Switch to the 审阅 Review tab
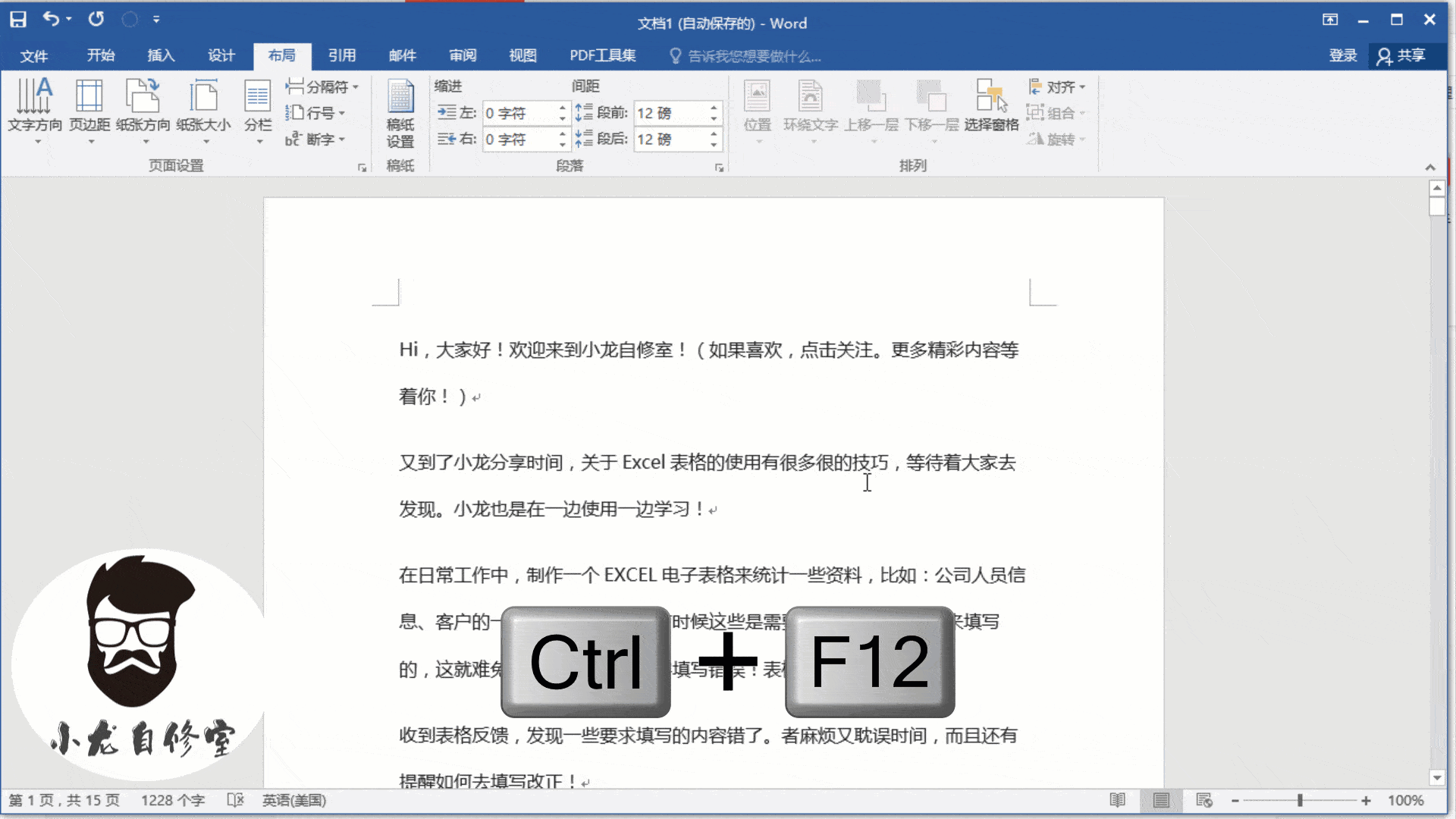 coord(463,56)
